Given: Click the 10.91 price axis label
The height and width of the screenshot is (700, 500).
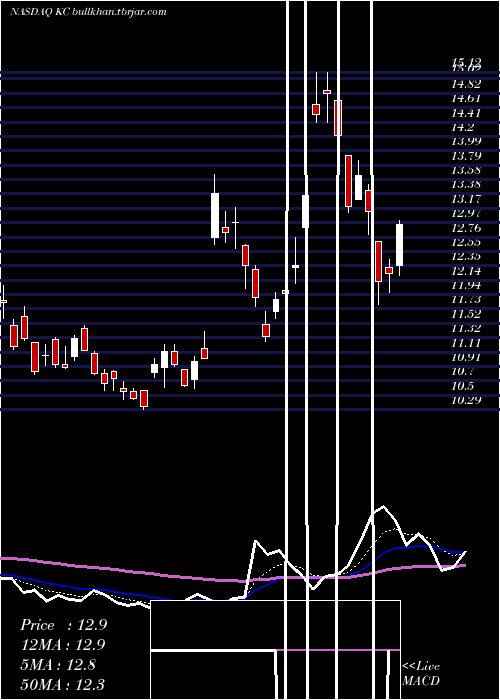Looking at the screenshot, I should click(466, 357).
